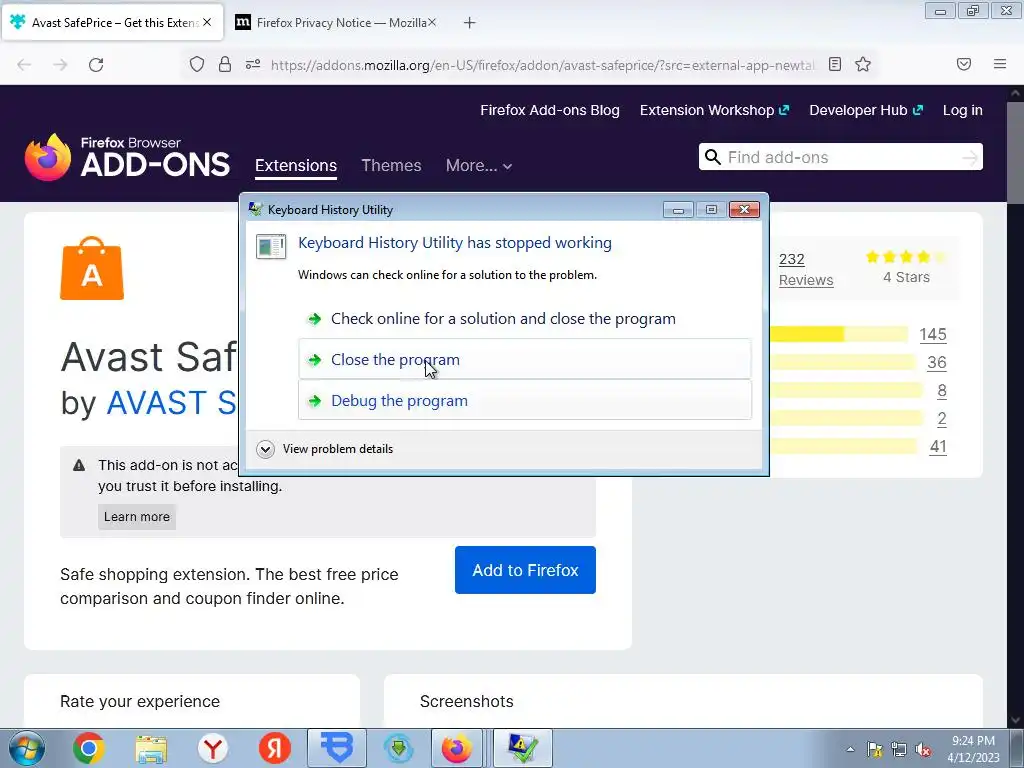Image resolution: width=1024 pixels, height=768 pixels.
Task: Open the Extensions section
Action: pos(296,166)
